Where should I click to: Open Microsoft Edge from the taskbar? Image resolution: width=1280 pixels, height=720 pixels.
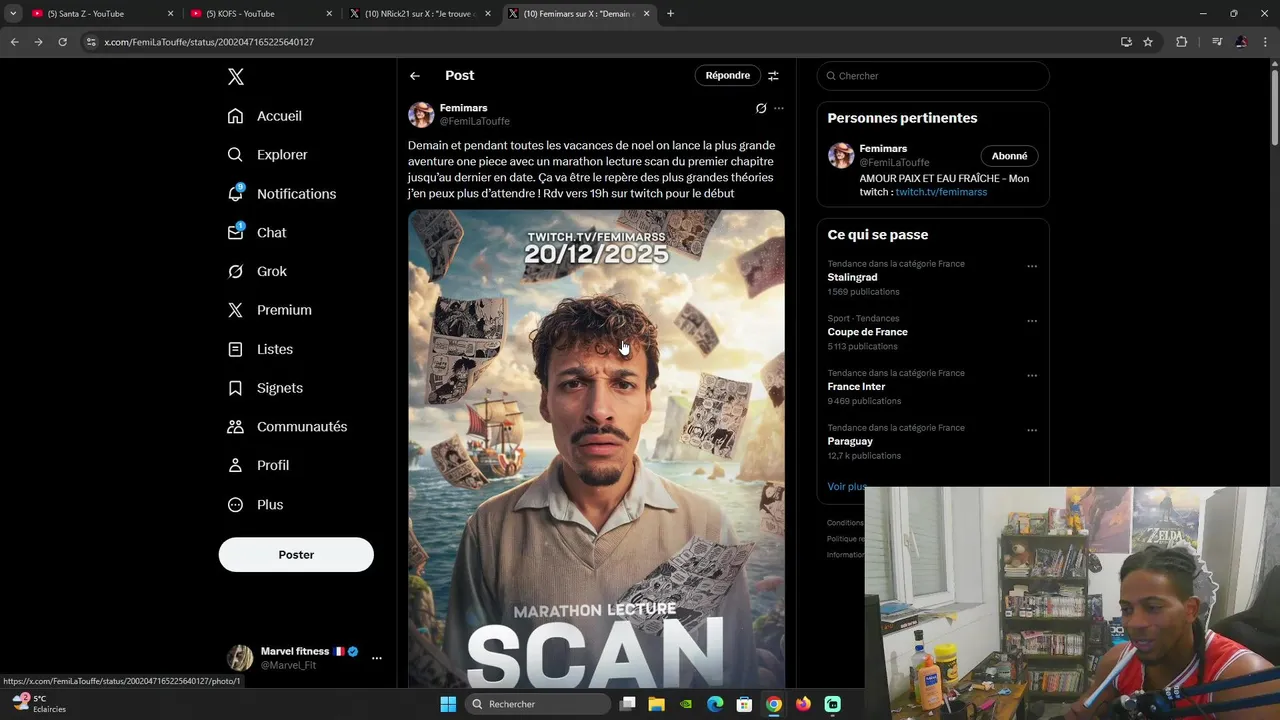pyautogui.click(x=715, y=704)
